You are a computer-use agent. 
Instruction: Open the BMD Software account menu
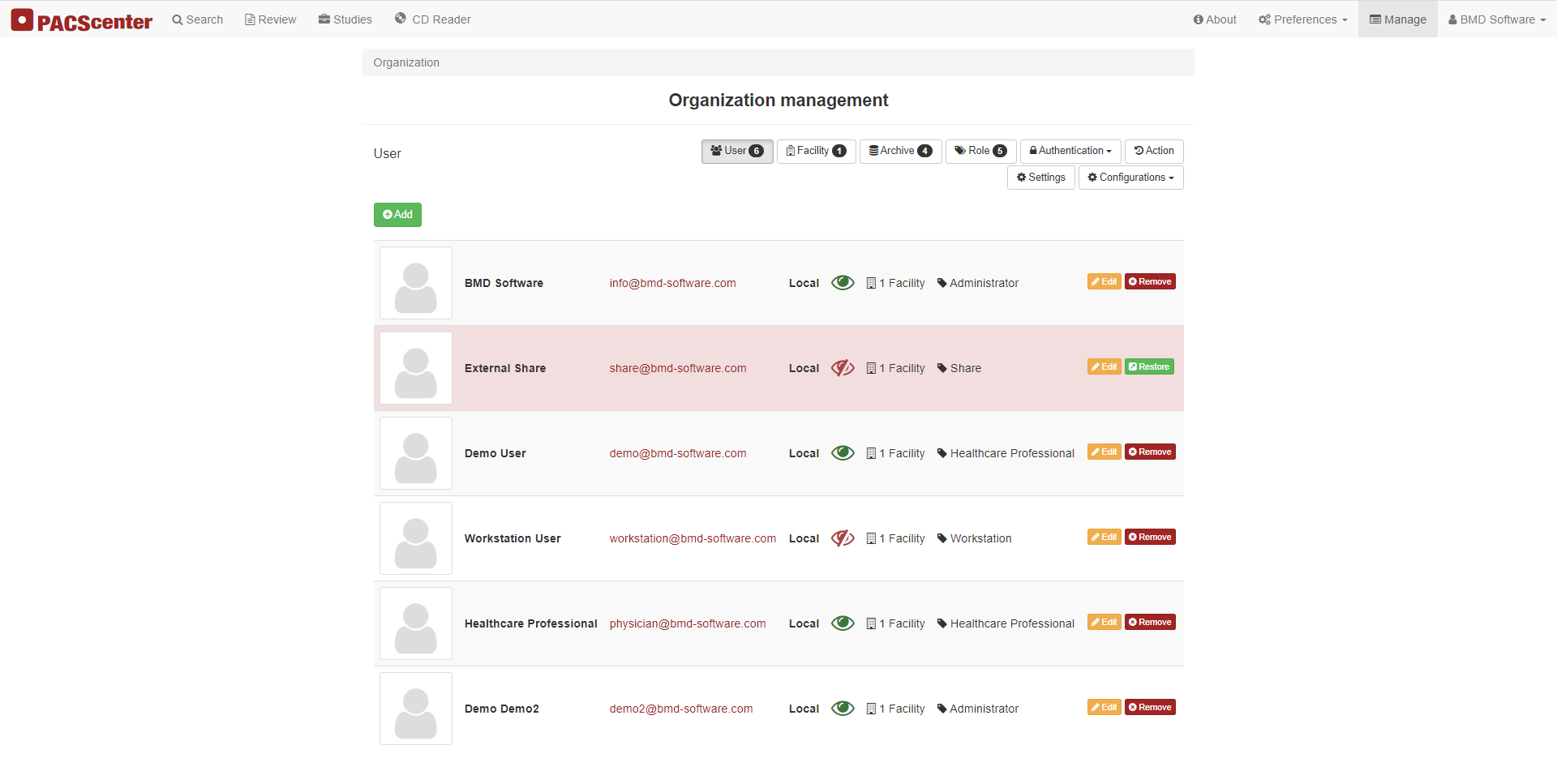(x=1496, y=19)
